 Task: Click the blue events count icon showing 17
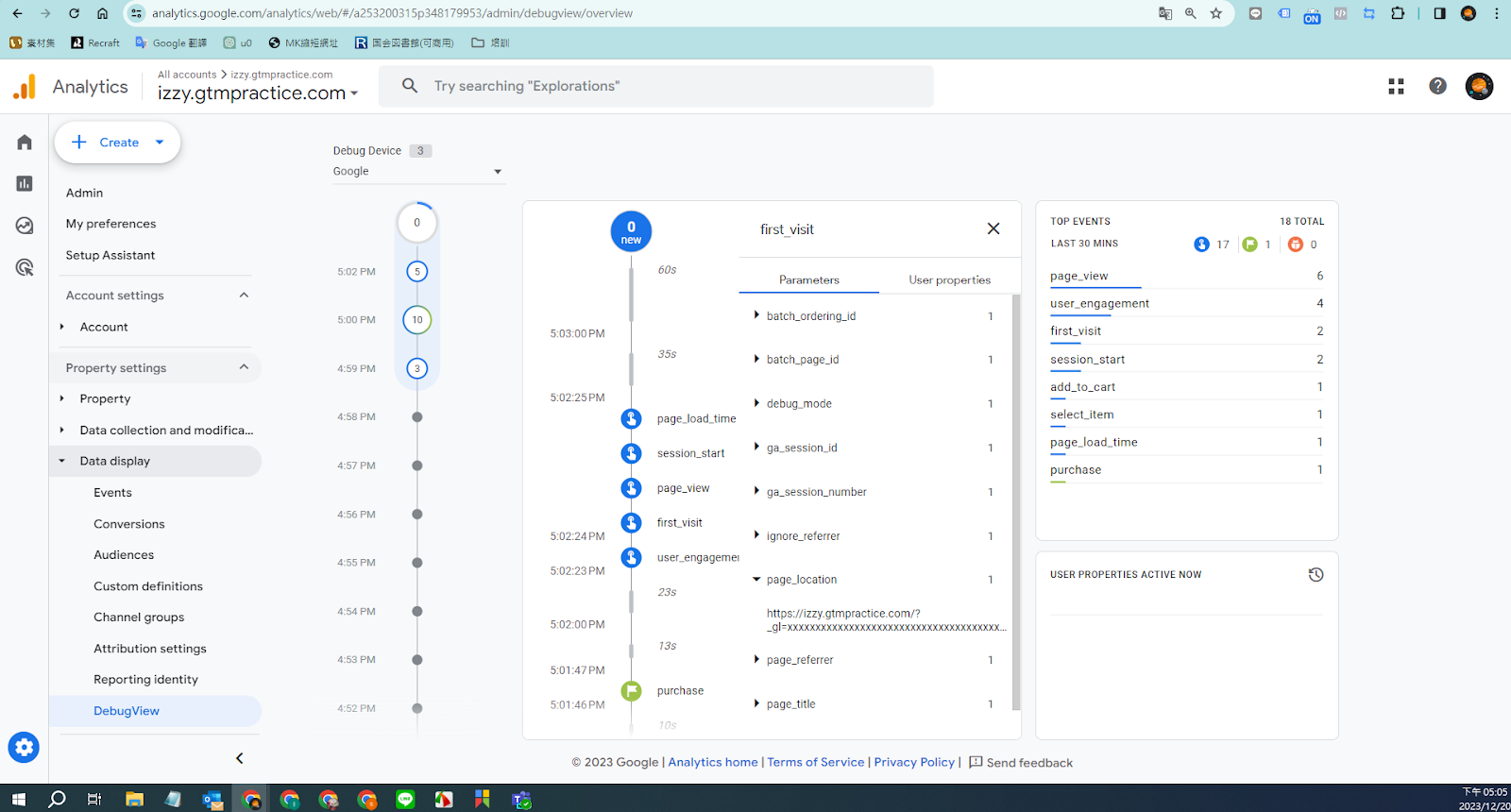(x=1201, y=245)
